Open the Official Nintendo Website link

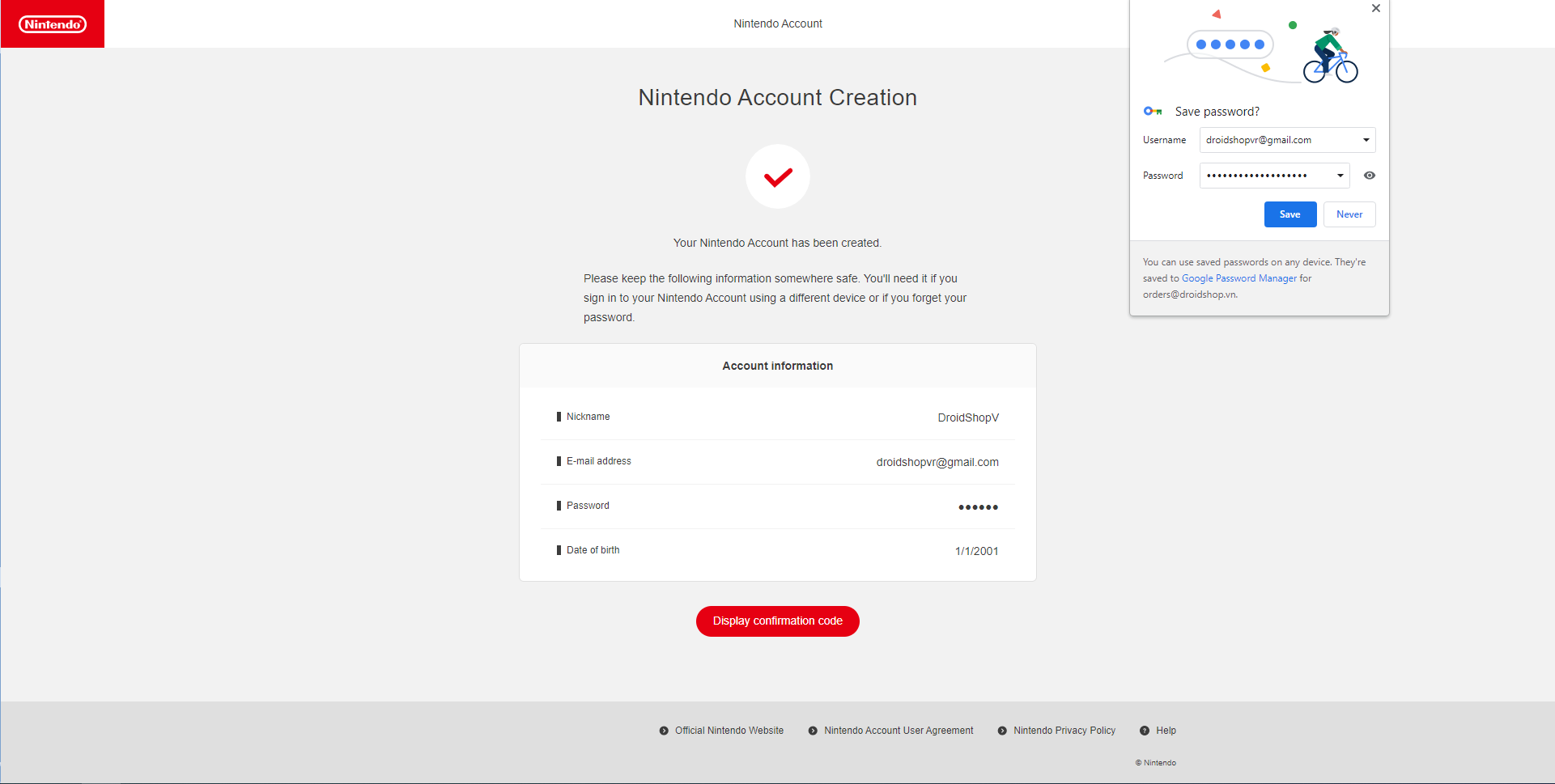(x=729, y=731)
